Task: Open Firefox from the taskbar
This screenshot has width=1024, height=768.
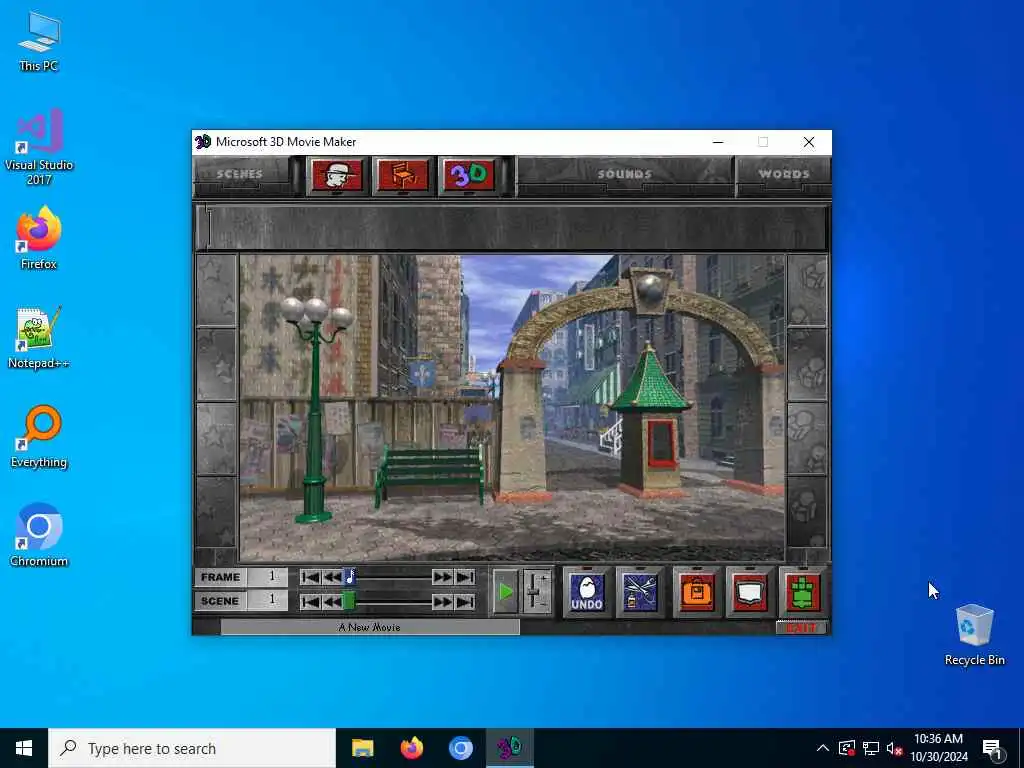Action: (x=411, y=748)
